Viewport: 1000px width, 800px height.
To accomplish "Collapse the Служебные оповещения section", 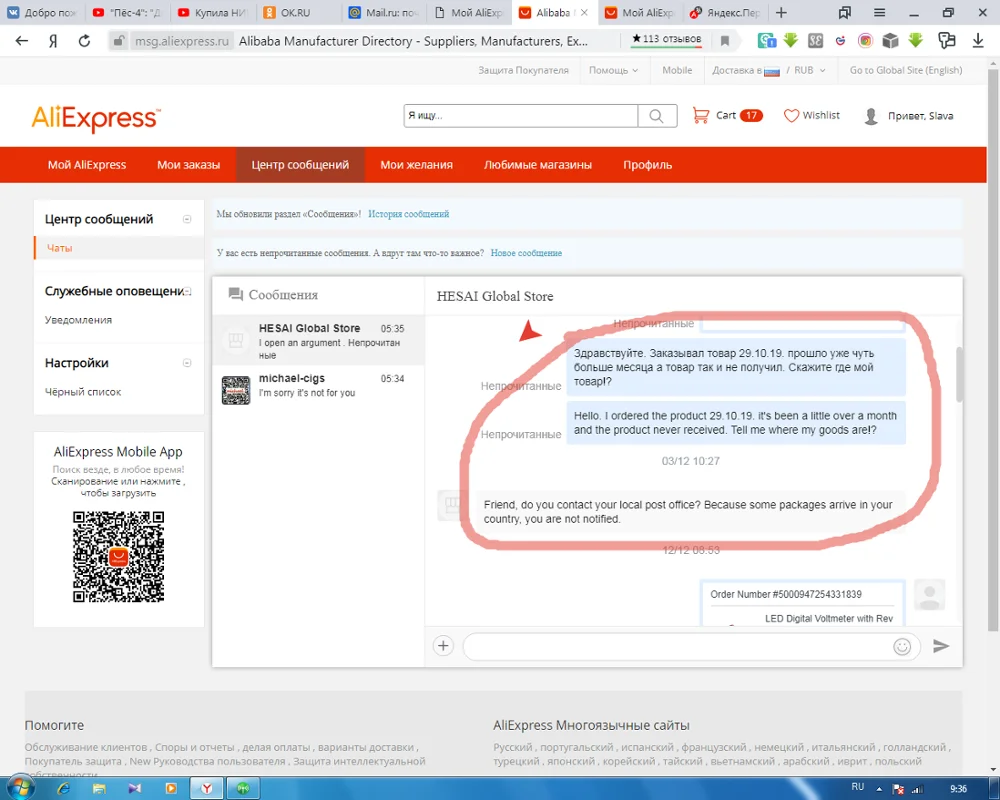I will [188, 292].
